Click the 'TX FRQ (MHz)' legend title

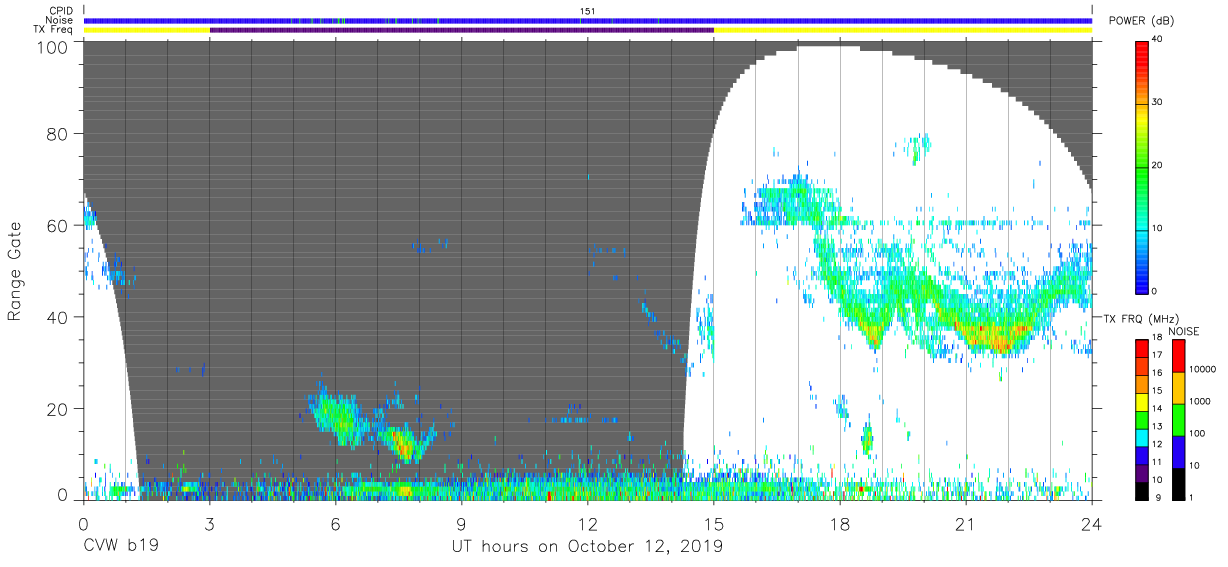[1141, 318]
